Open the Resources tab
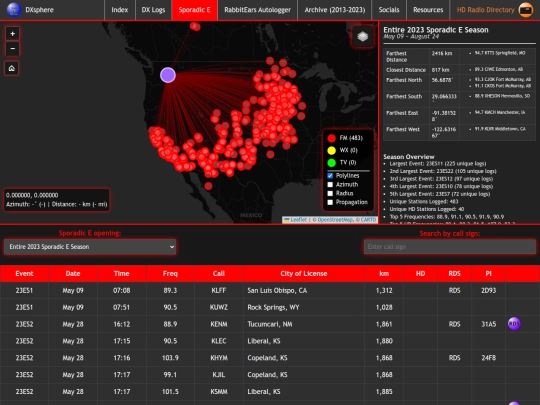The image size is (540, 405). [428, 10]
